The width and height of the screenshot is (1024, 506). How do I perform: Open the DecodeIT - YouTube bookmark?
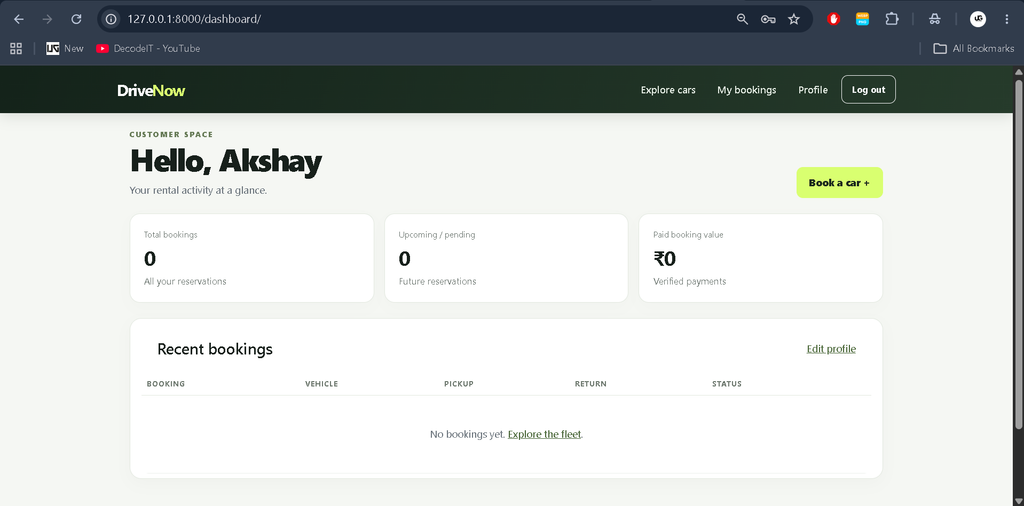[148, 48]
